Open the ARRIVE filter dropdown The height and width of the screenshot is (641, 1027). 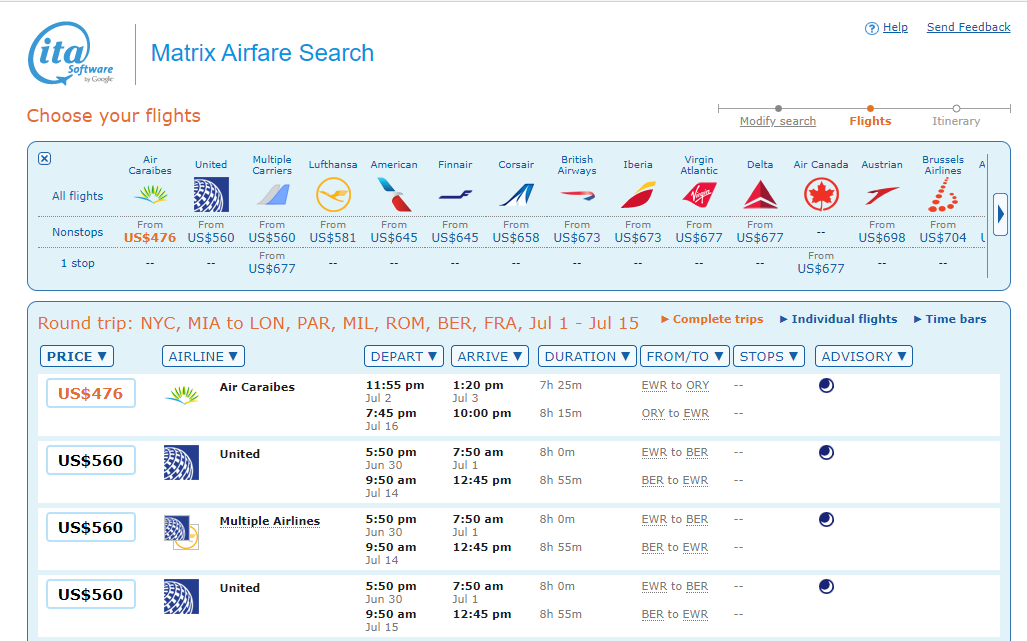pyautogui.click(x=489, y=356)
